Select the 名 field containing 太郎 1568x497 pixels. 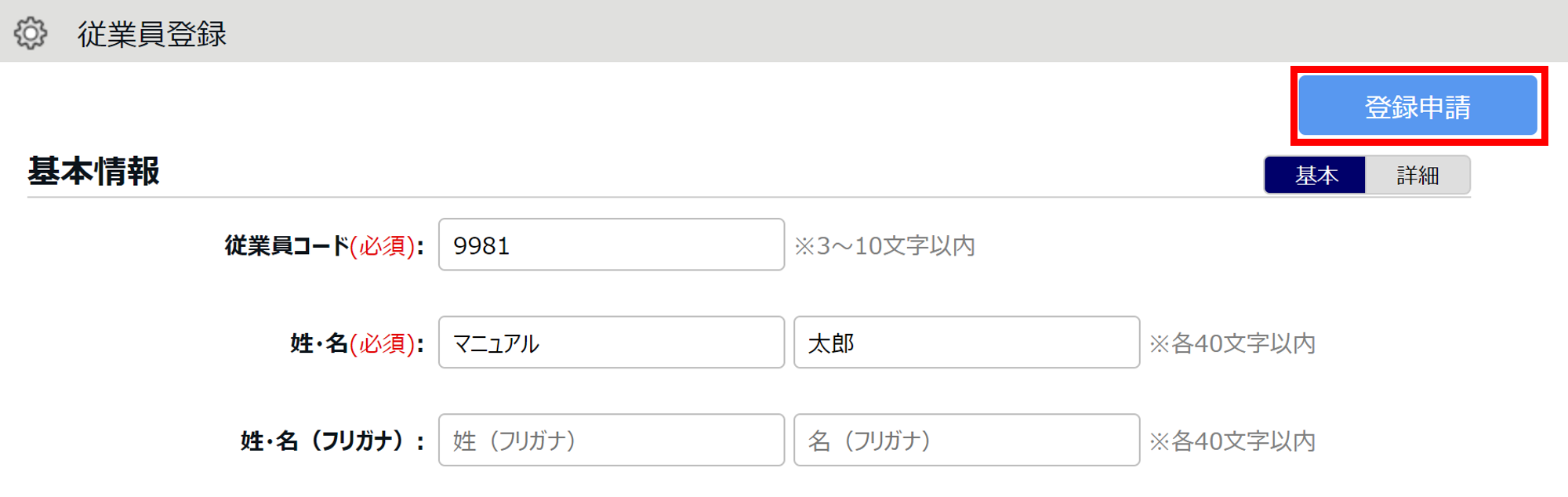tap(967, 343)
